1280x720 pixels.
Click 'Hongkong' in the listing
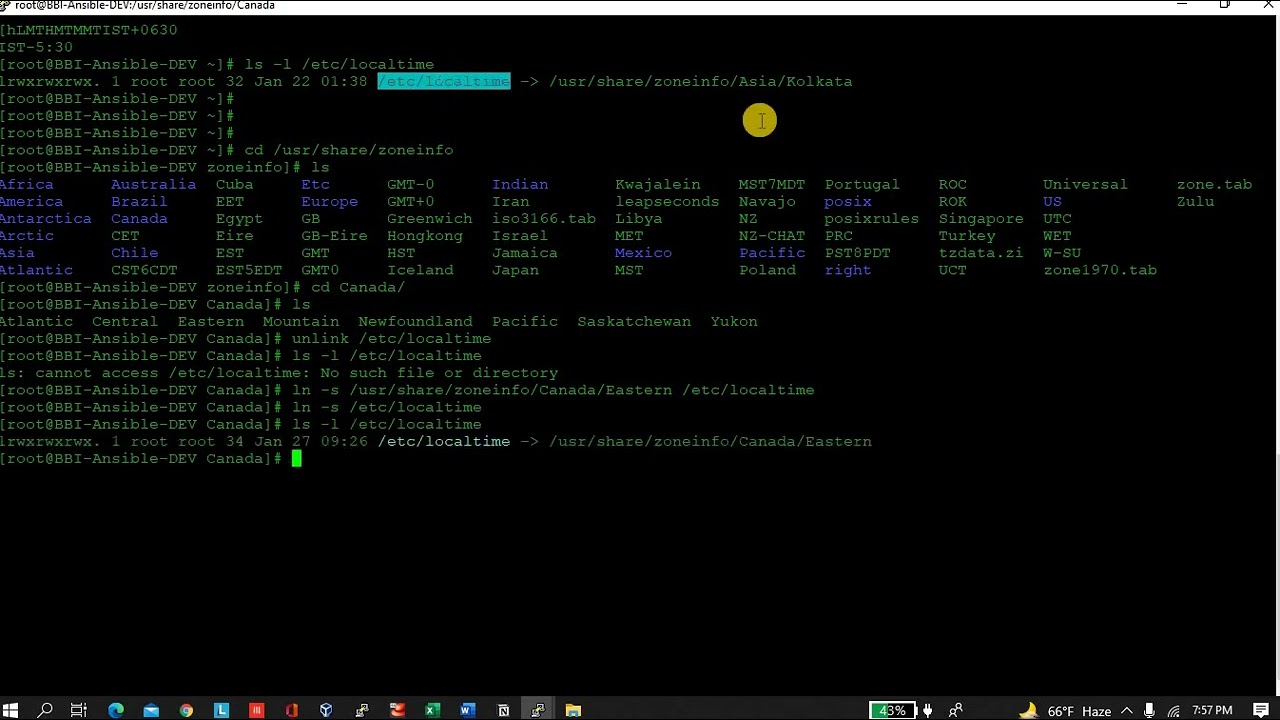(425, 235)
